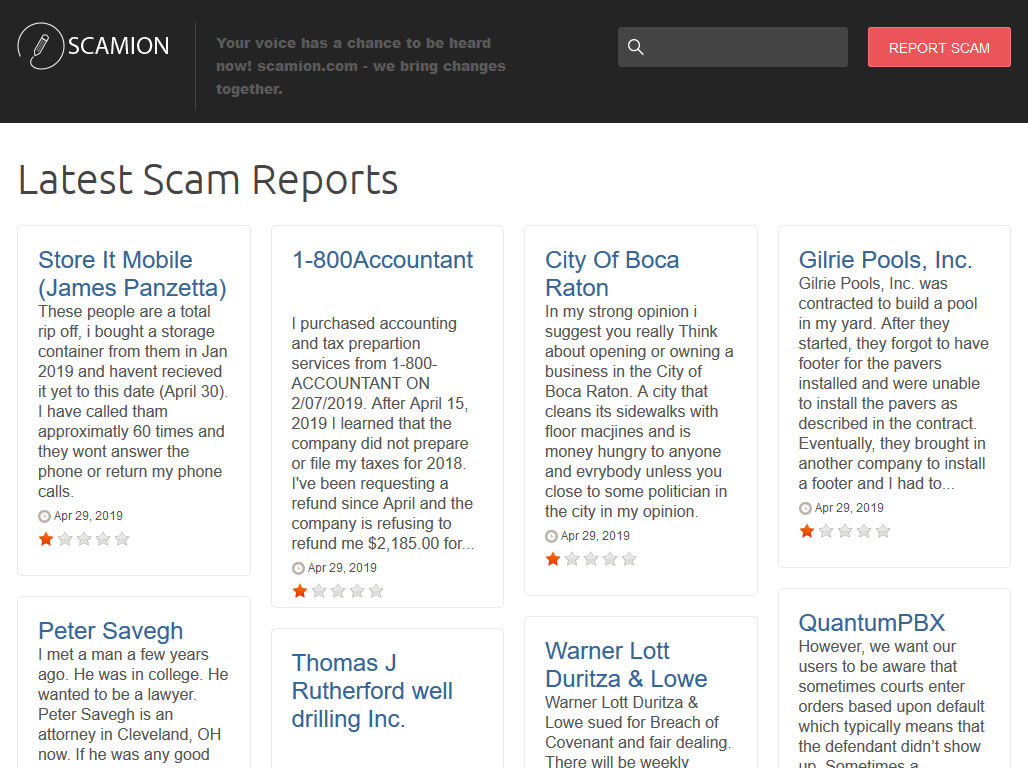1028x768 pixels.
Task: Click the clock icon on City Of Boca Raton card
Action: 551,536
